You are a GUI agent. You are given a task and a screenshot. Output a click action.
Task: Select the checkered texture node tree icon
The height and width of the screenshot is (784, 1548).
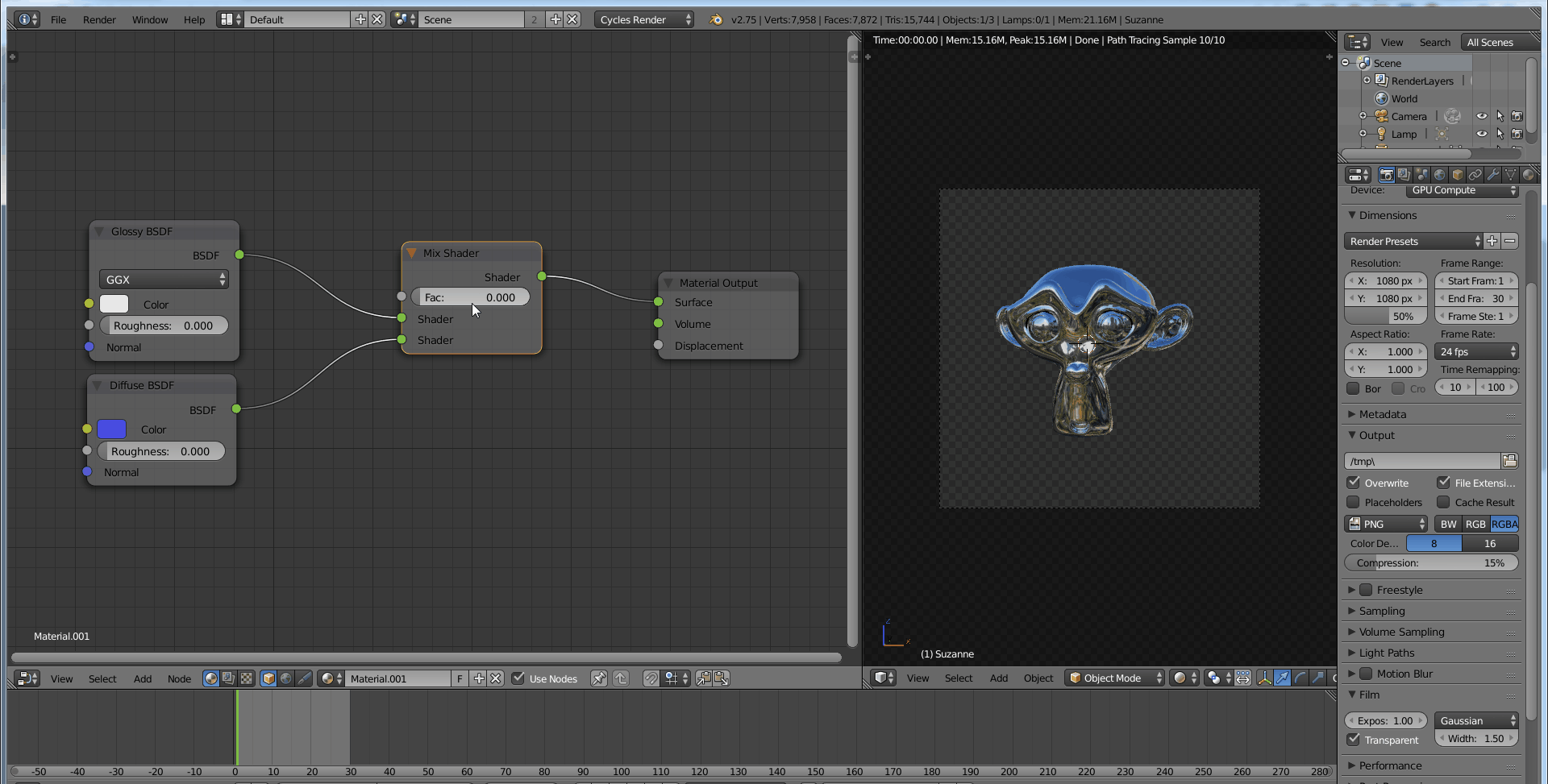247,678
